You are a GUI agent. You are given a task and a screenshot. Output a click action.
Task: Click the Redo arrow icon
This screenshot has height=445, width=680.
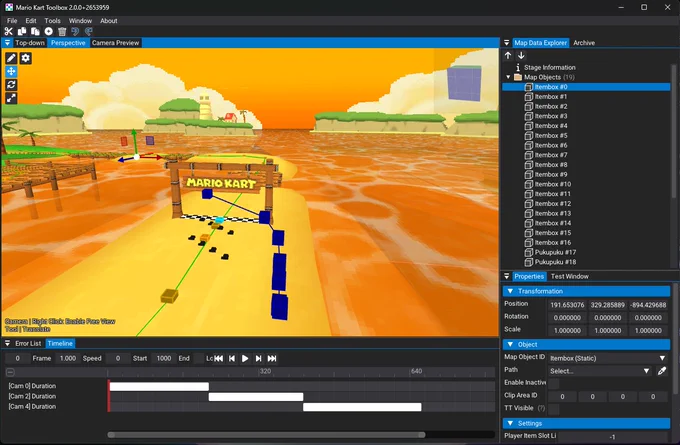(x=89, y=31)
